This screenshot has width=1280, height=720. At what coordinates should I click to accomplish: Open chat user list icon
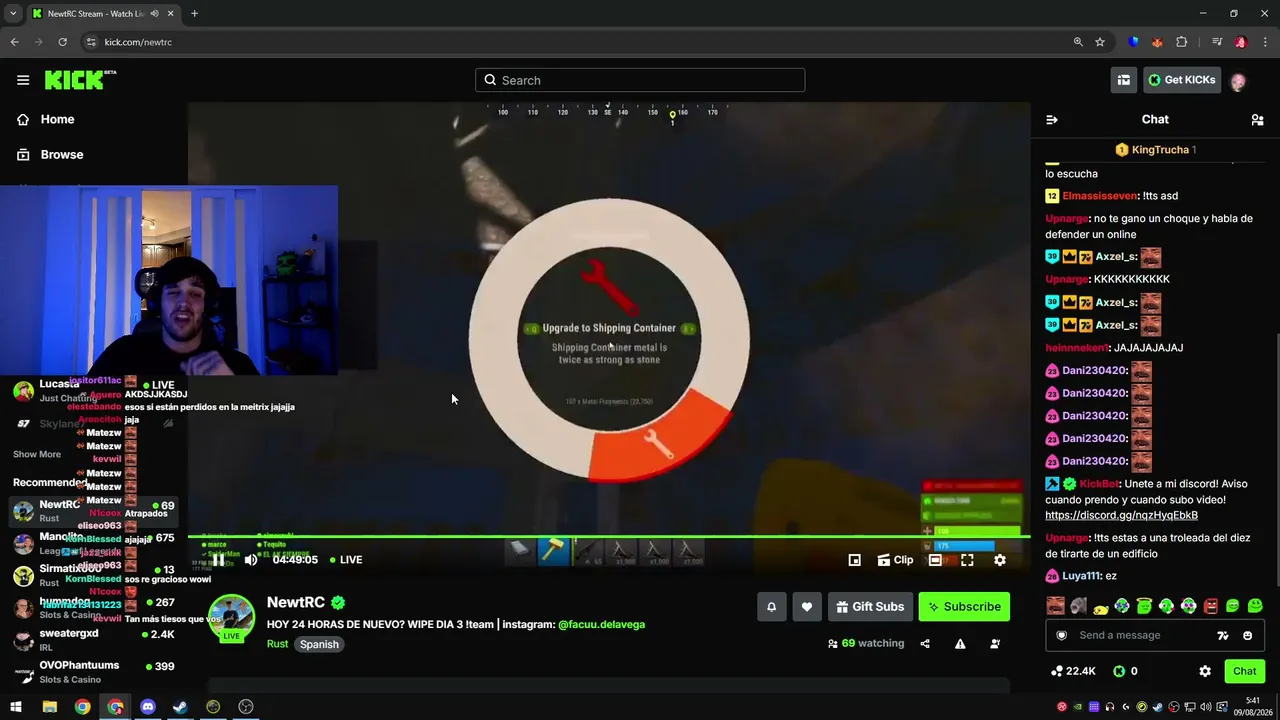[1257, 119]
